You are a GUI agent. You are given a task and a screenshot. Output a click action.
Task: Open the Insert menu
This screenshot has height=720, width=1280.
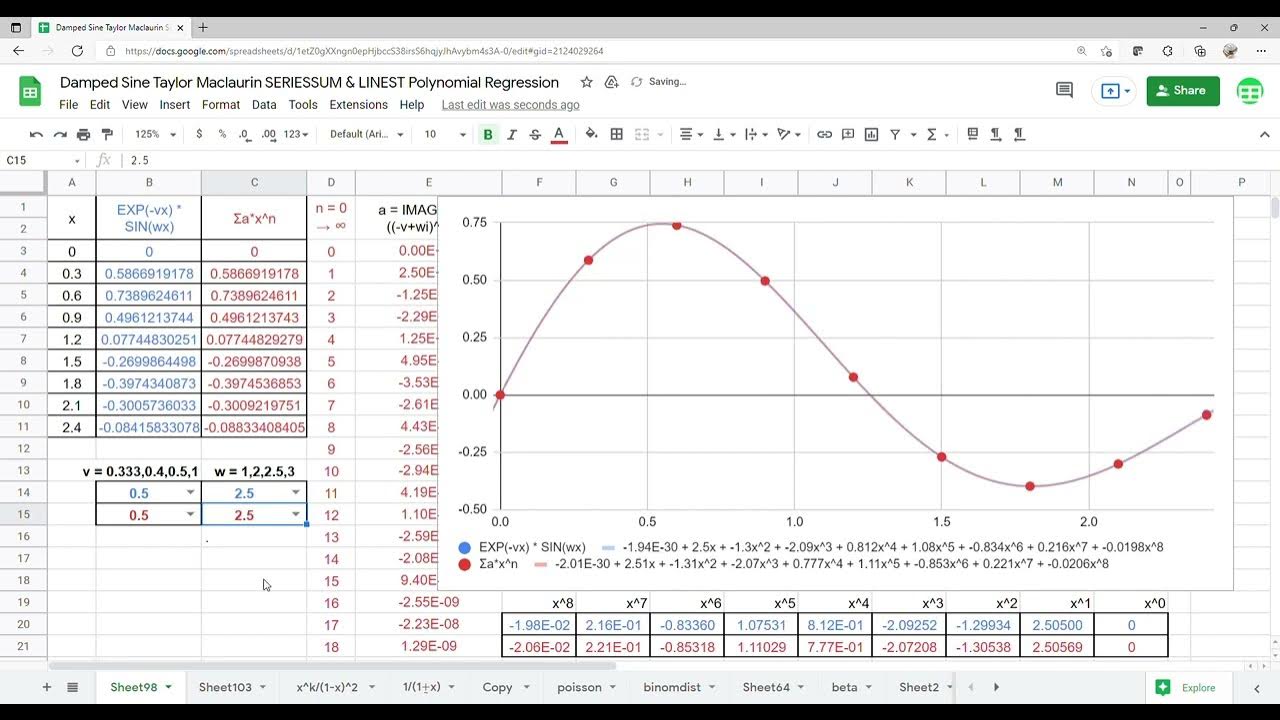point(175,104)
